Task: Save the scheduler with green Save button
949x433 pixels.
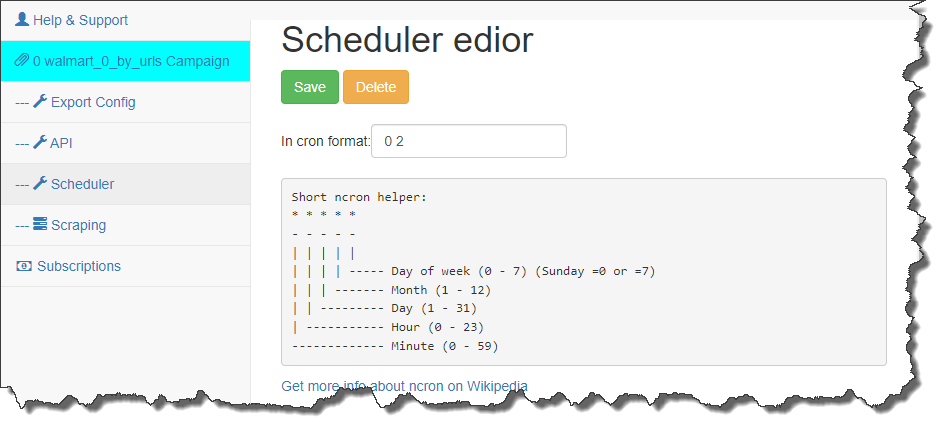Action: [x=310, y=87]
